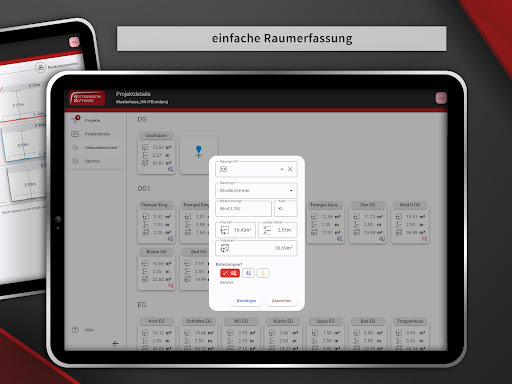This screenshot has height=384, width=512.
Task: Open the Küche EG room card
Action: (x=283, y=334)
